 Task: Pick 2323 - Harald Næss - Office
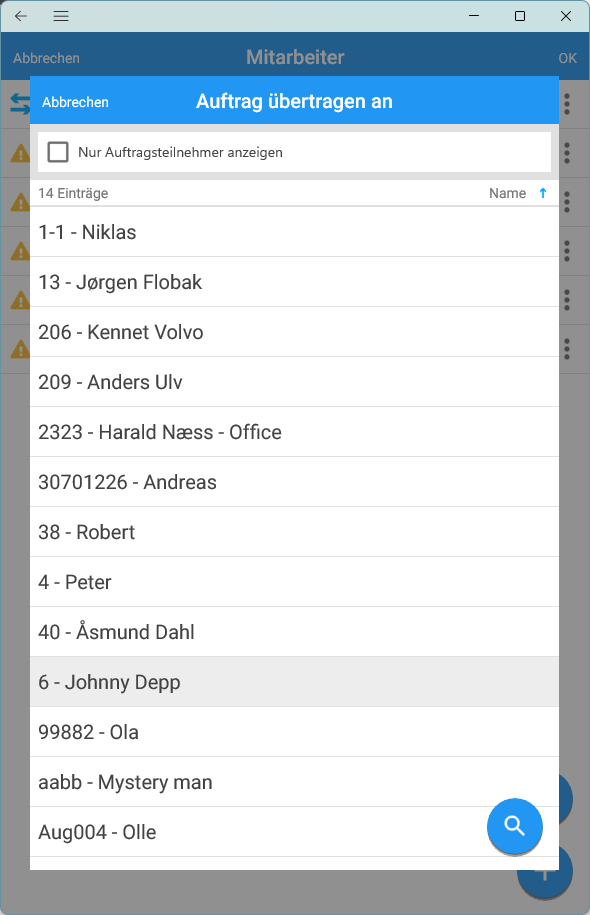294,432
